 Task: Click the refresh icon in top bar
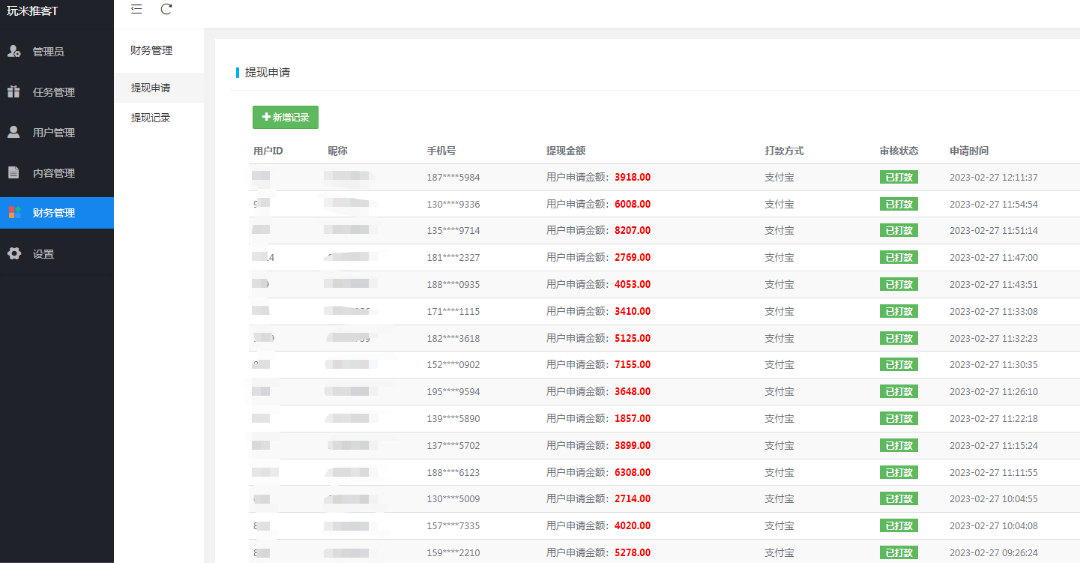(x=166, y=9)
